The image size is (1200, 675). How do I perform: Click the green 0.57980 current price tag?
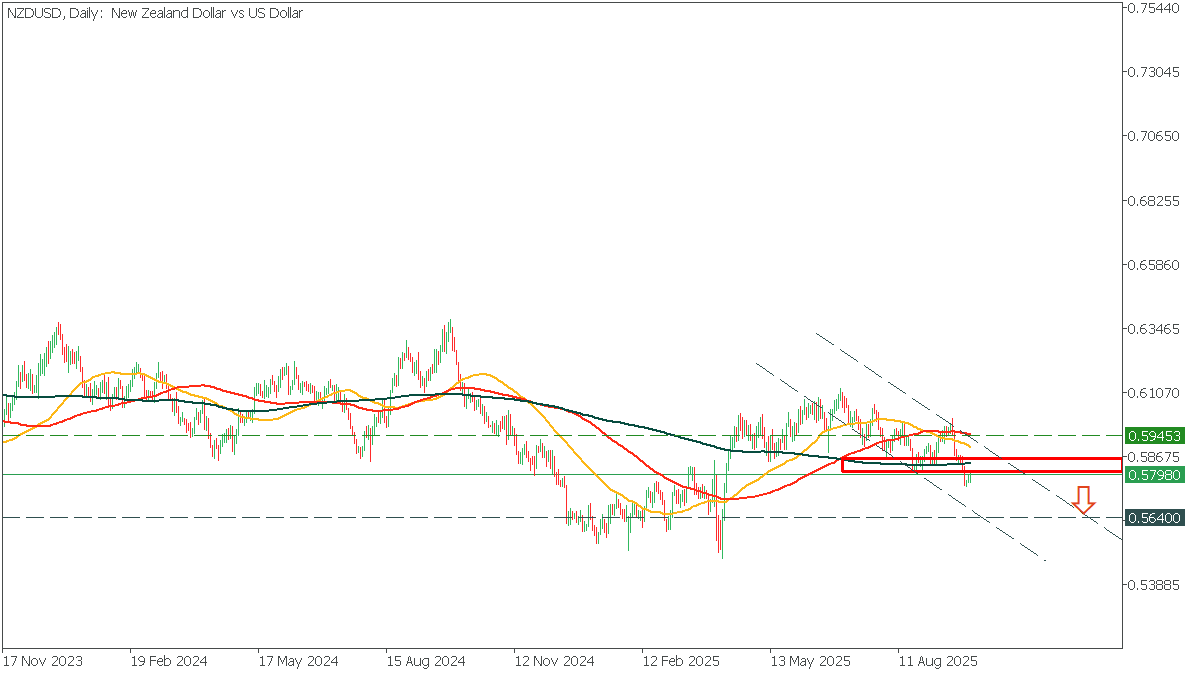point(1154,475)
